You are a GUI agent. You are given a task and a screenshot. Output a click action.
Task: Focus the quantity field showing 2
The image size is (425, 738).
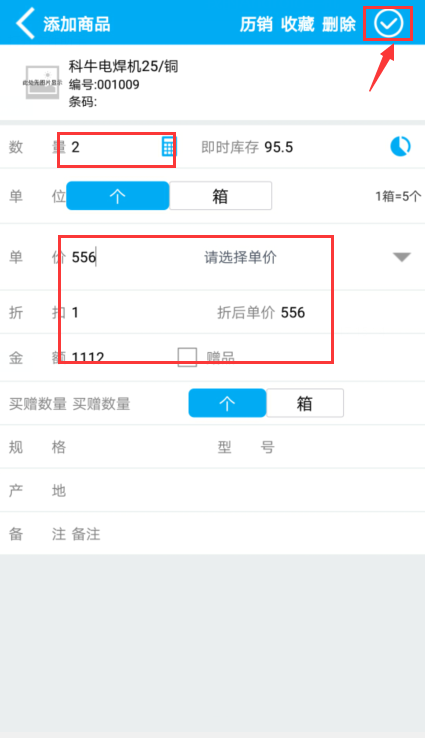(113, 147)
